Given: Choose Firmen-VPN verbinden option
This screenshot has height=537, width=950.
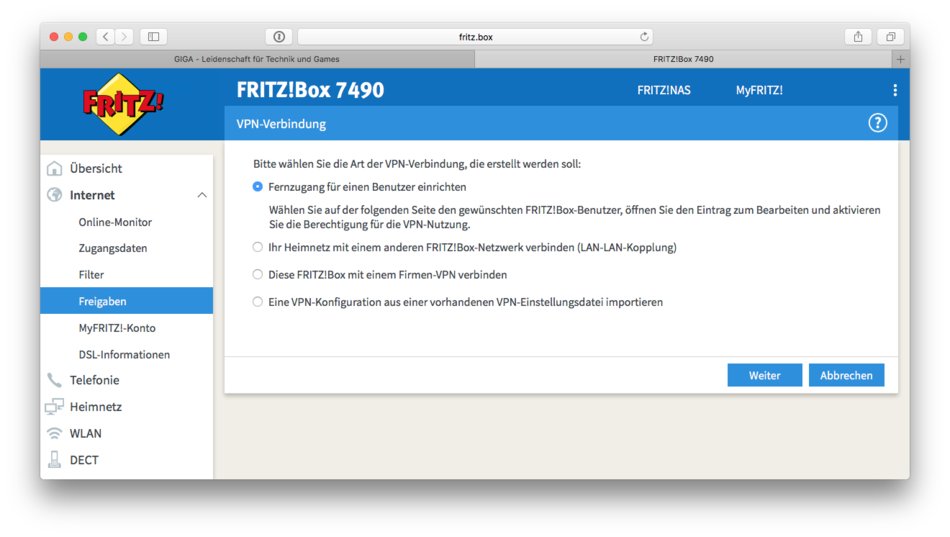Looking at the screenshot, I should click(x=258, y=274).
